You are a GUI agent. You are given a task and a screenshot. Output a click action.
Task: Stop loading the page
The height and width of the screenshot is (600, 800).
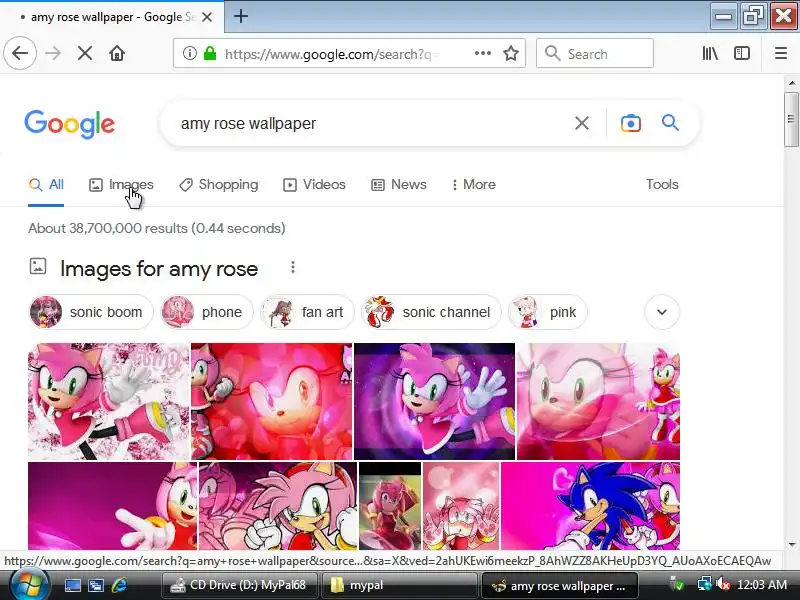click(85, 53)
